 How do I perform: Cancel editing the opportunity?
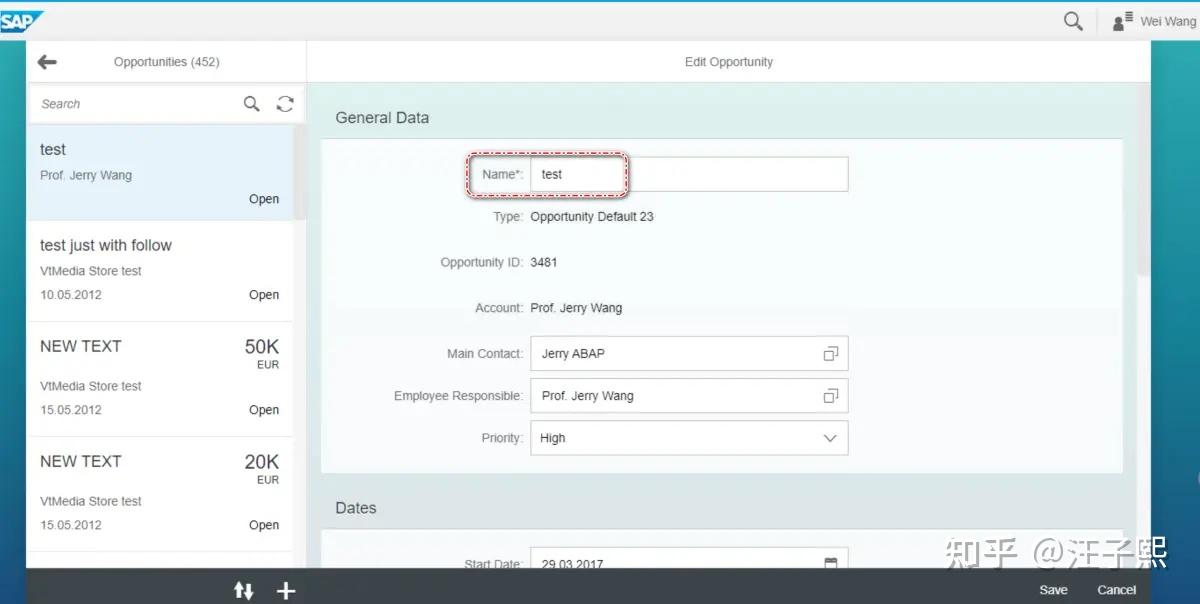point(1116,590)
